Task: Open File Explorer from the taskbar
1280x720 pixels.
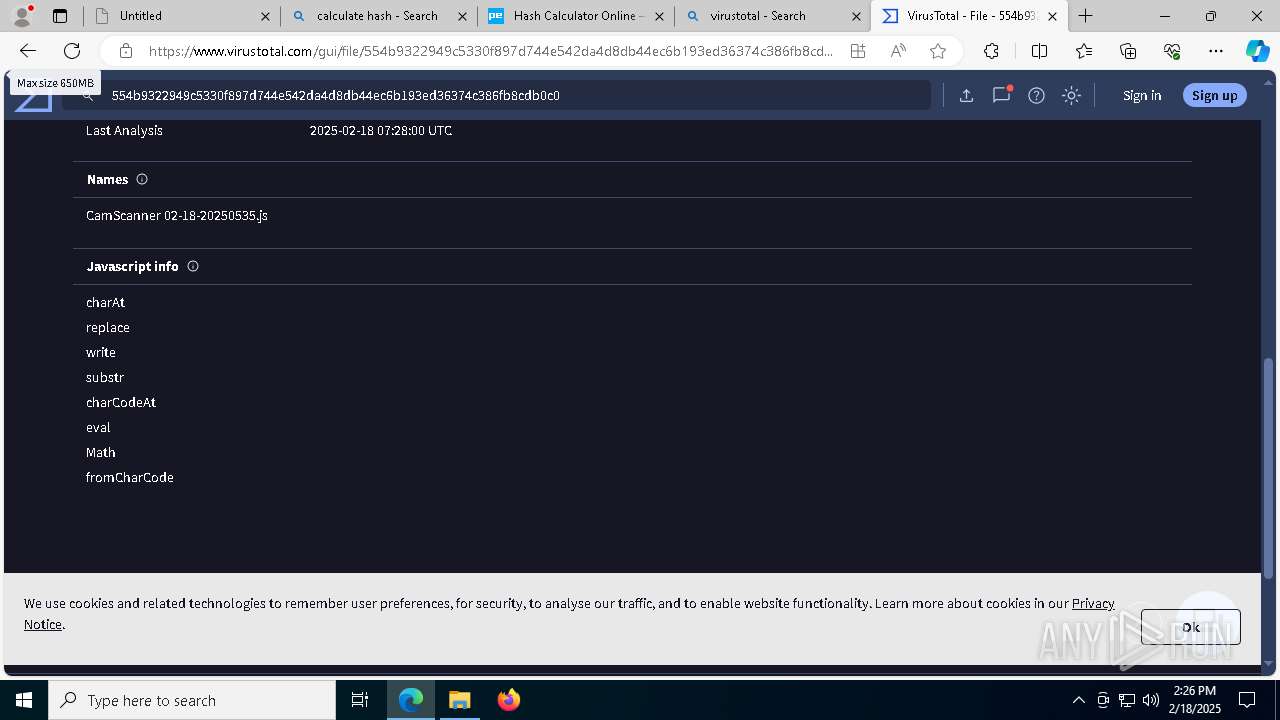Action: [x=459, y=700]
